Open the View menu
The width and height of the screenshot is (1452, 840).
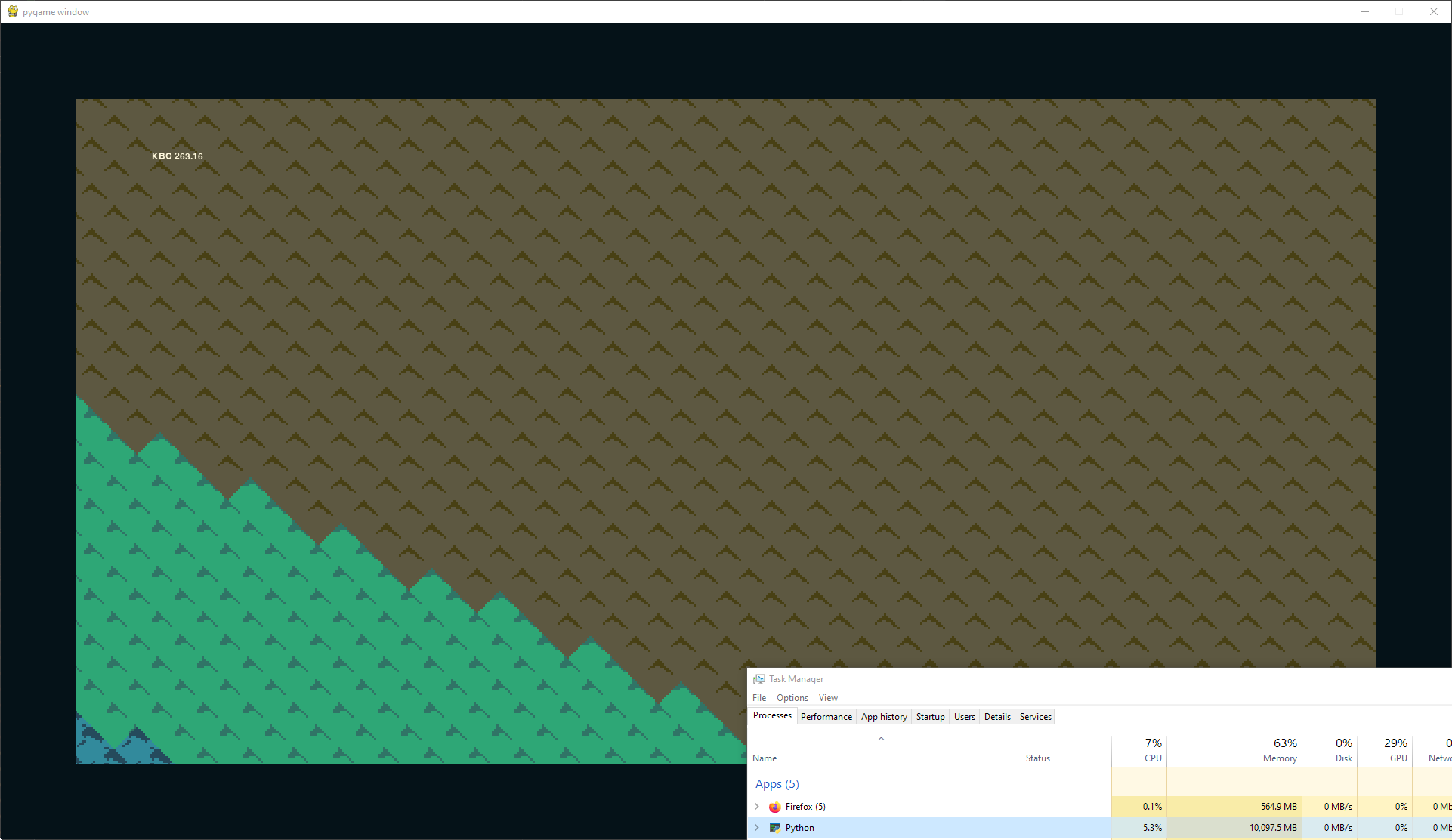click(x=828, y=698)
